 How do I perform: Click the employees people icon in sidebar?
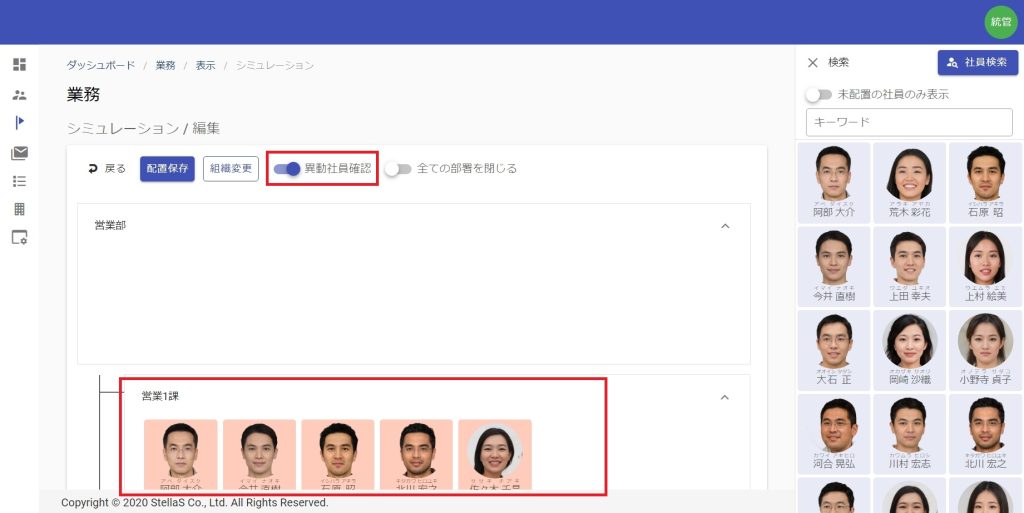coord(19,95)
